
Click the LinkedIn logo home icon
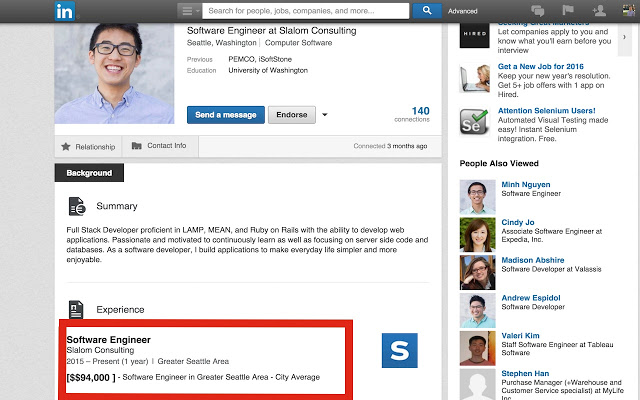click(x=65, y=11)
